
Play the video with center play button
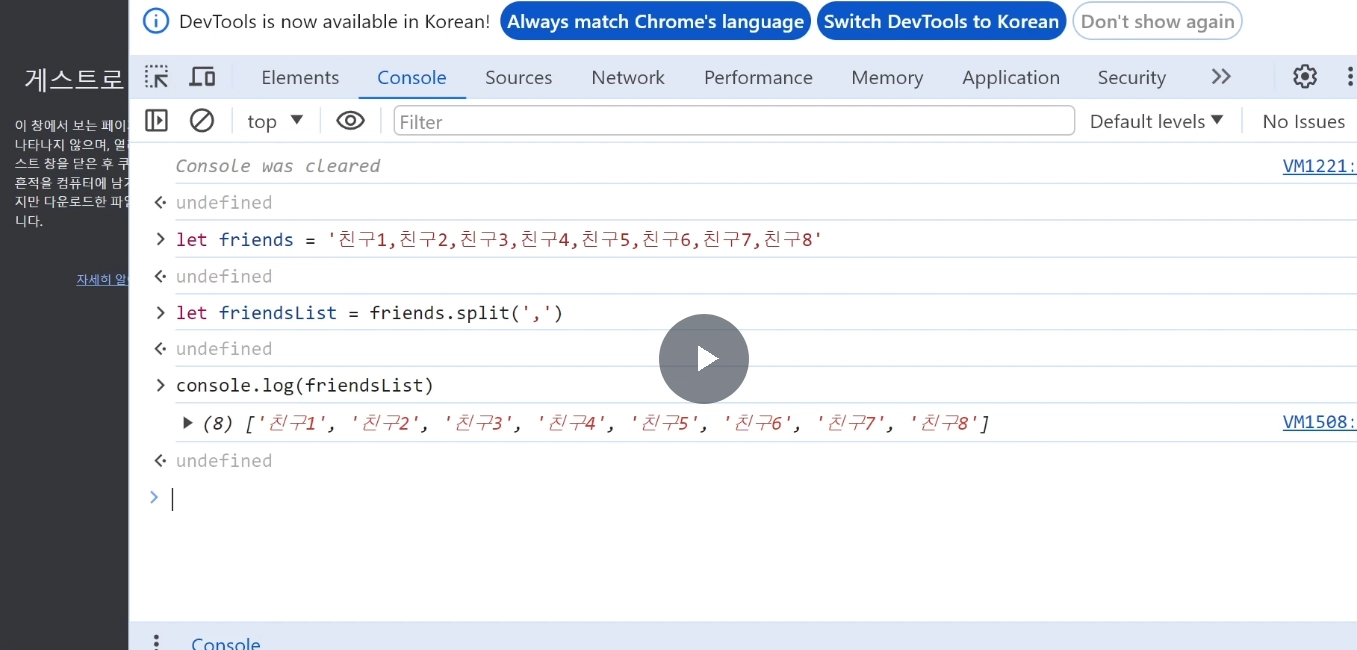click(x=704, y=359)
